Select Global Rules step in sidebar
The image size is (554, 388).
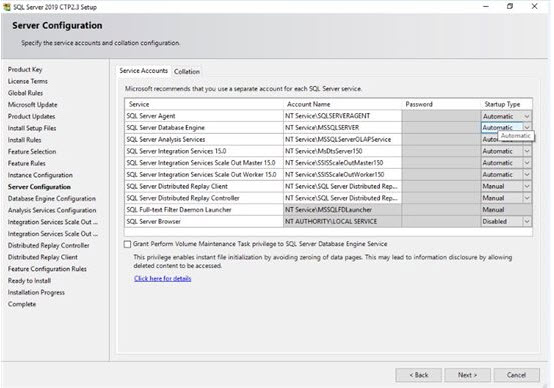pyautogui.click(x=25, y=93)
